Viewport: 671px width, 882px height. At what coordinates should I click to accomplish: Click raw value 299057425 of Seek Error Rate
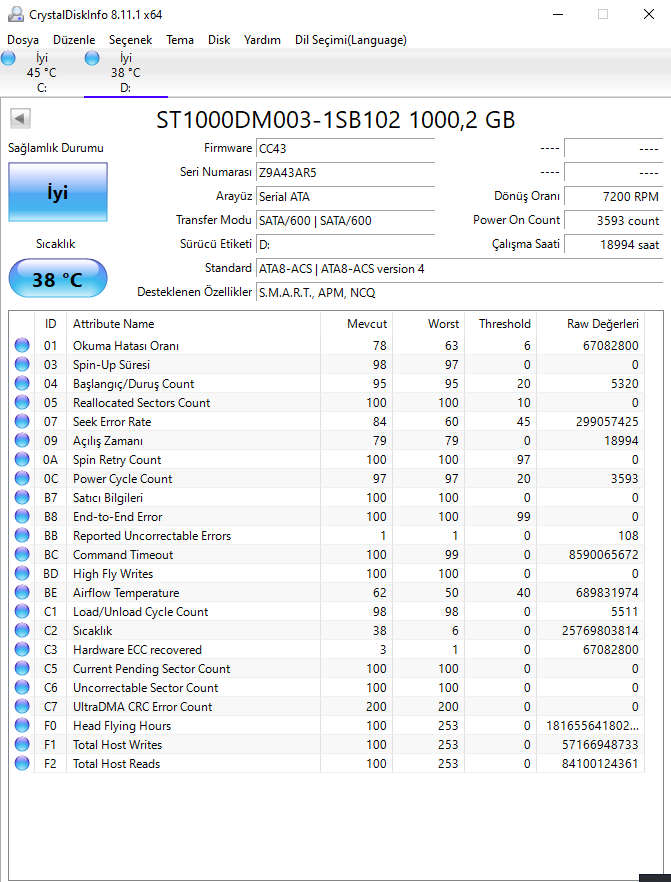click(607, 422)
